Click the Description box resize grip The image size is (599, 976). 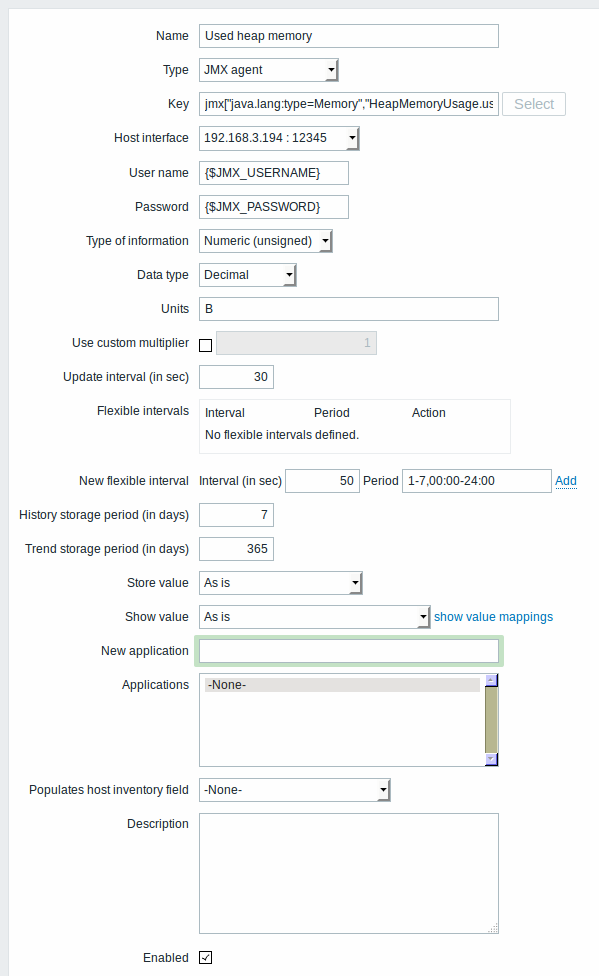pos(493,928)
